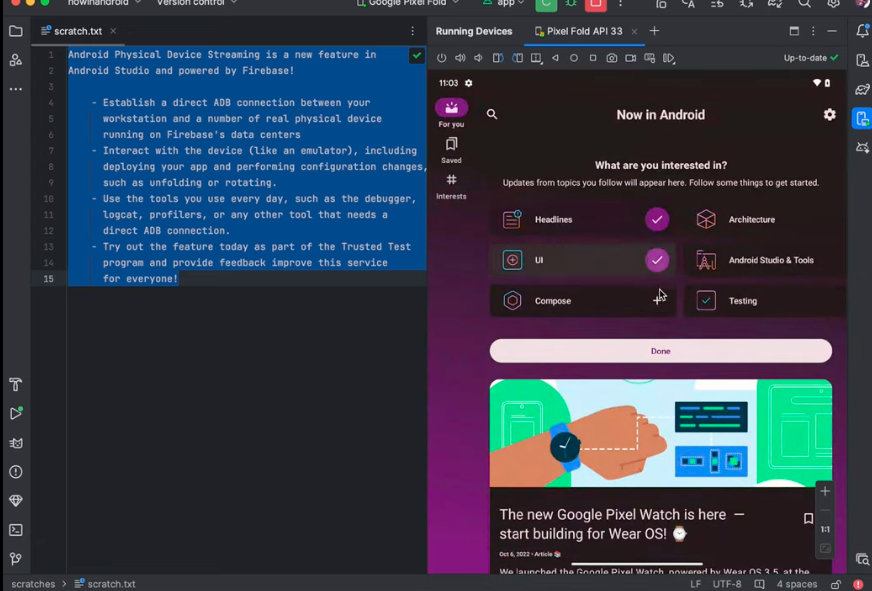Click the emulator volume up button
This screenshot has height=591, width=872.
[460, 58]
